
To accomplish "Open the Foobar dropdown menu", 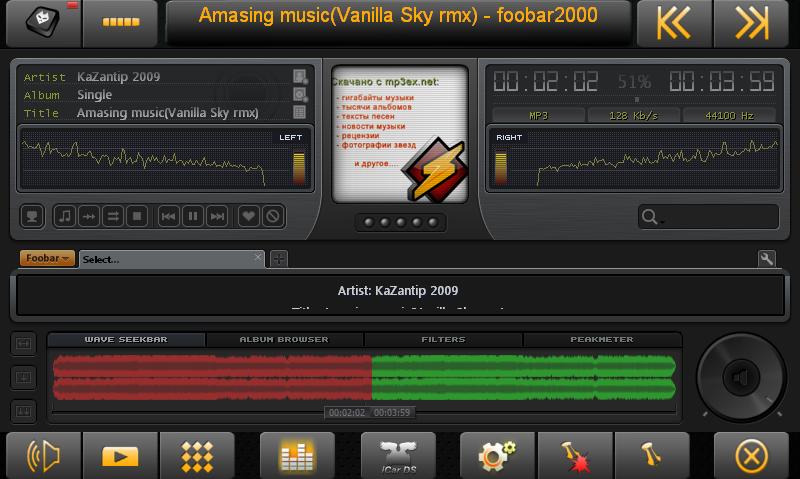I will (48, 259).
